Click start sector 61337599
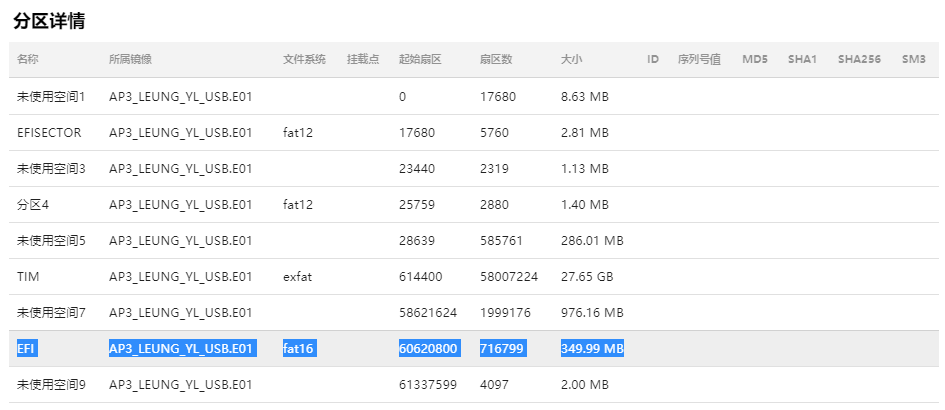945x410 pixels. pos(428,385)
